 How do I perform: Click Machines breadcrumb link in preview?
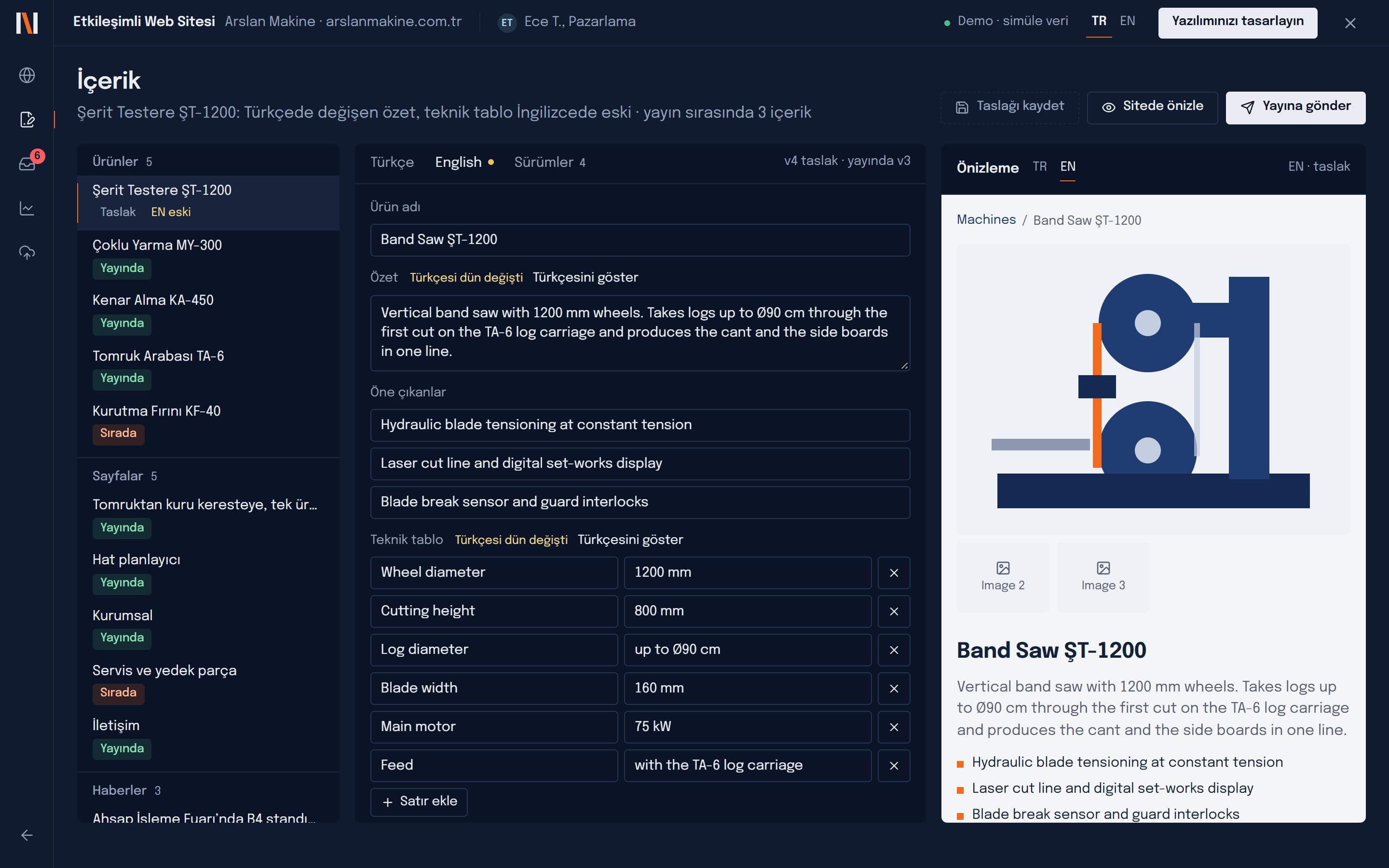[986, 219]
